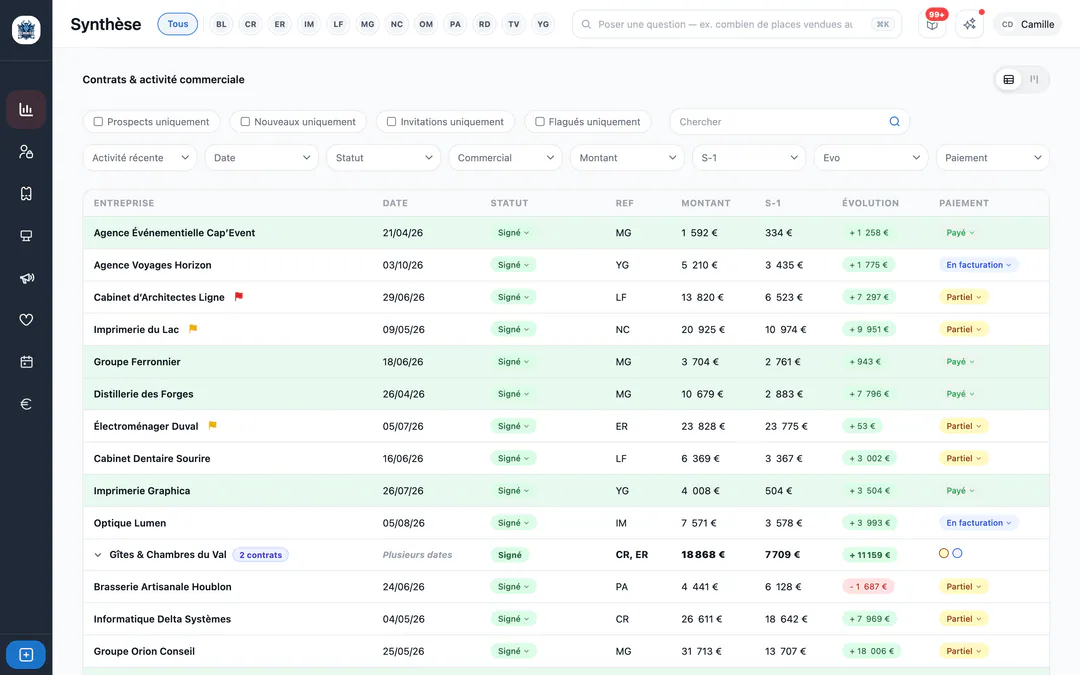Click the +18 006 € evolution badge

(871, 651)
